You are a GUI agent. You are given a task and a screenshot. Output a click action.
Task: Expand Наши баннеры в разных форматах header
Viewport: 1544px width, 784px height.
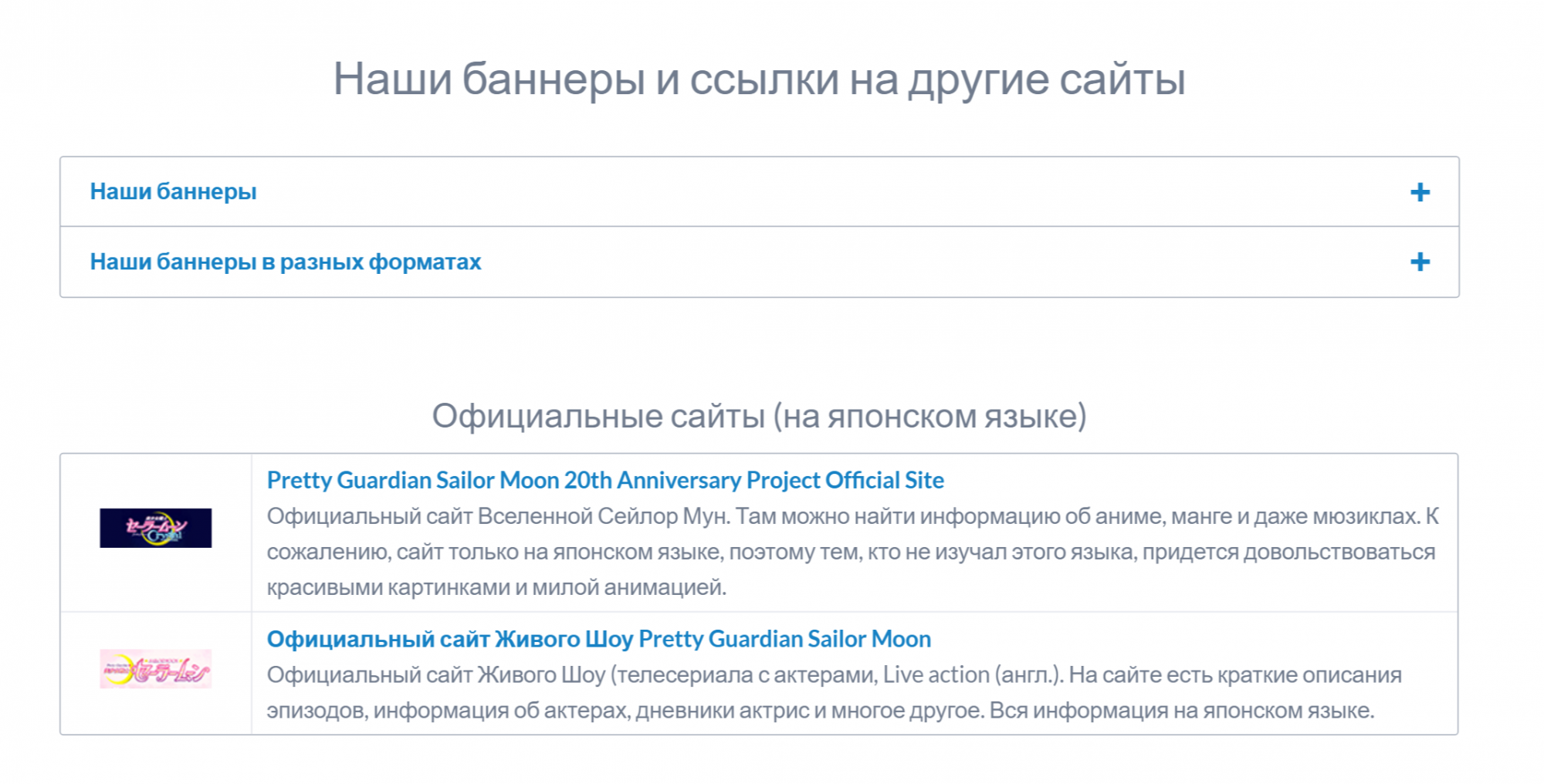[x=285, y=262]
